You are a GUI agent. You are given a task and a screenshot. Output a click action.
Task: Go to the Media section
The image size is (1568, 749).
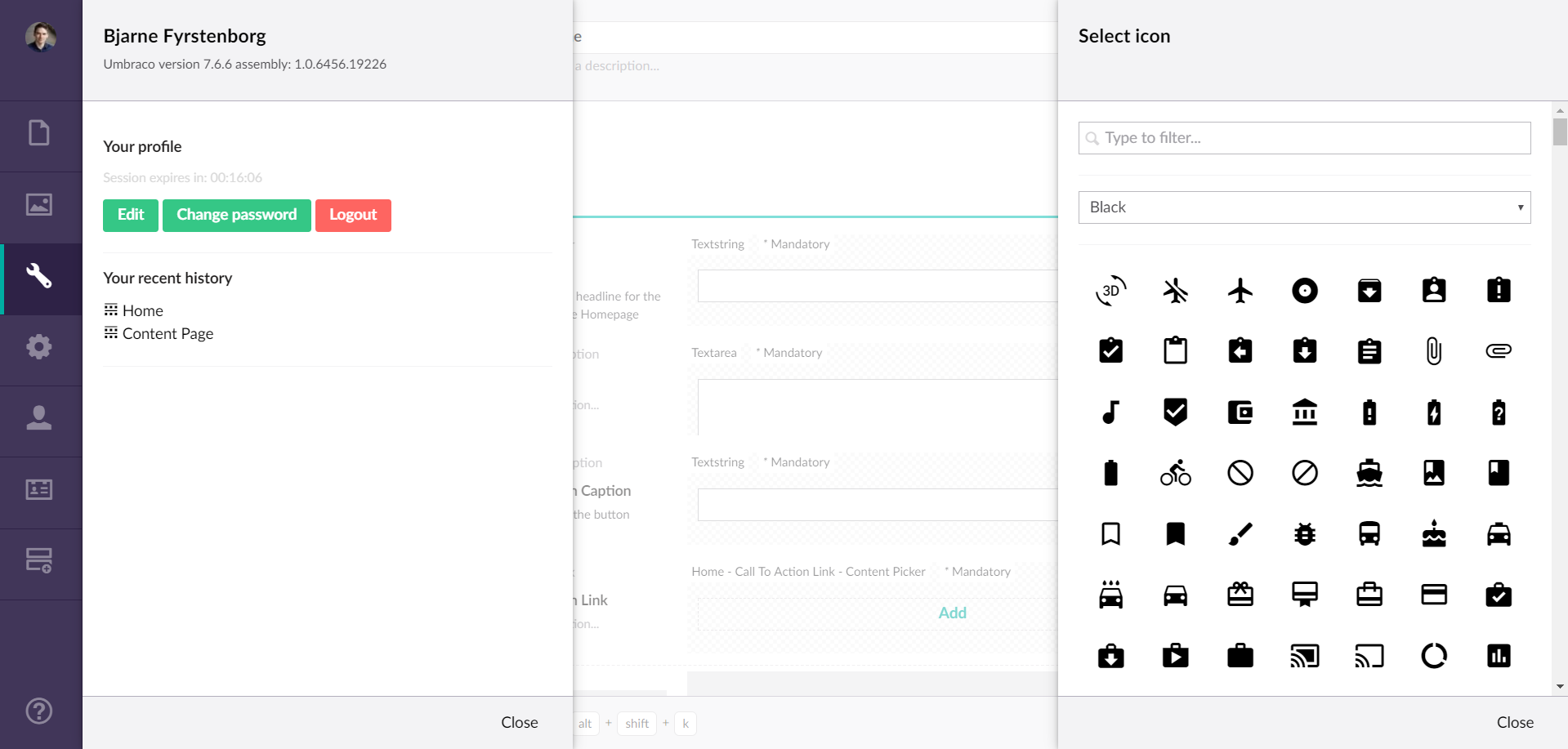coord(39,205)
